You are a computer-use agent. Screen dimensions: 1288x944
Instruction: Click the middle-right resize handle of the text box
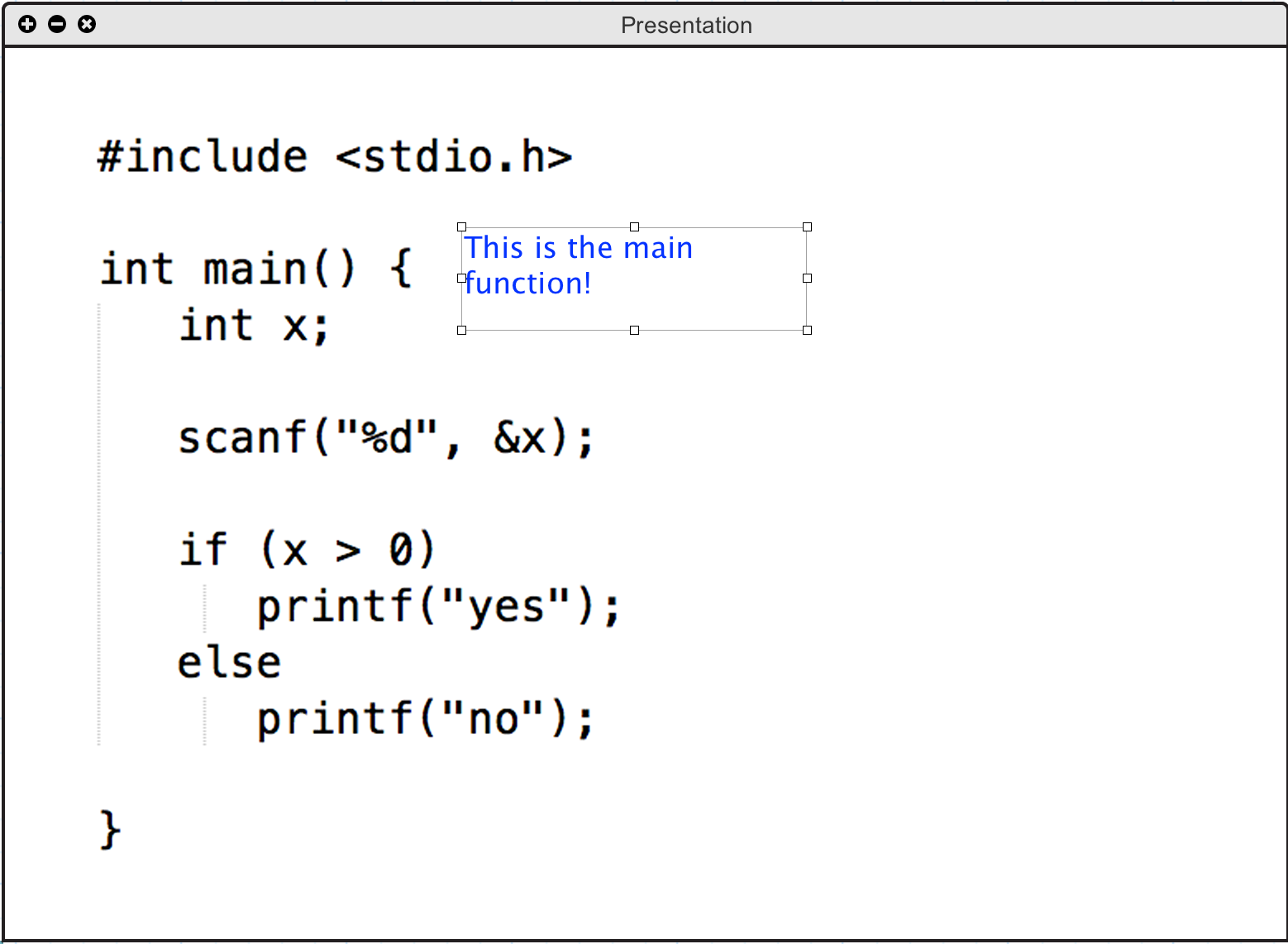click(808, 279)
